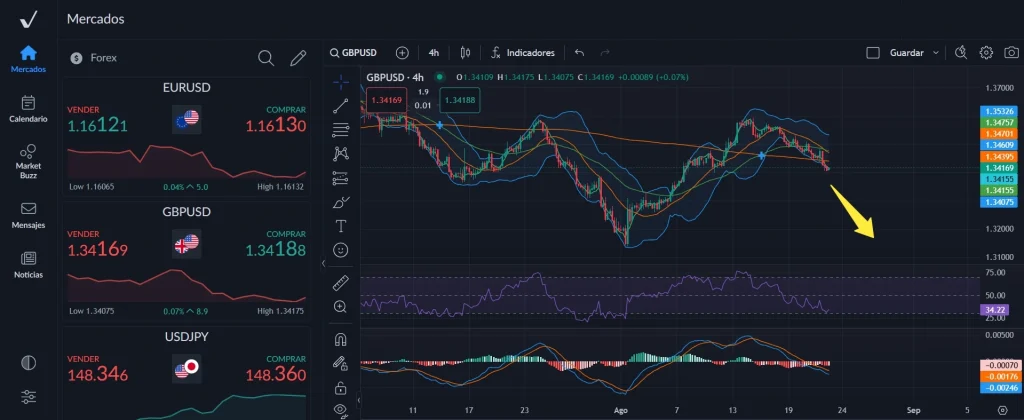The height and width of the screenshot is (420, 1024).
Task: Click the GBPUSD flag pair icon
Action: click(x=187, y=245)
